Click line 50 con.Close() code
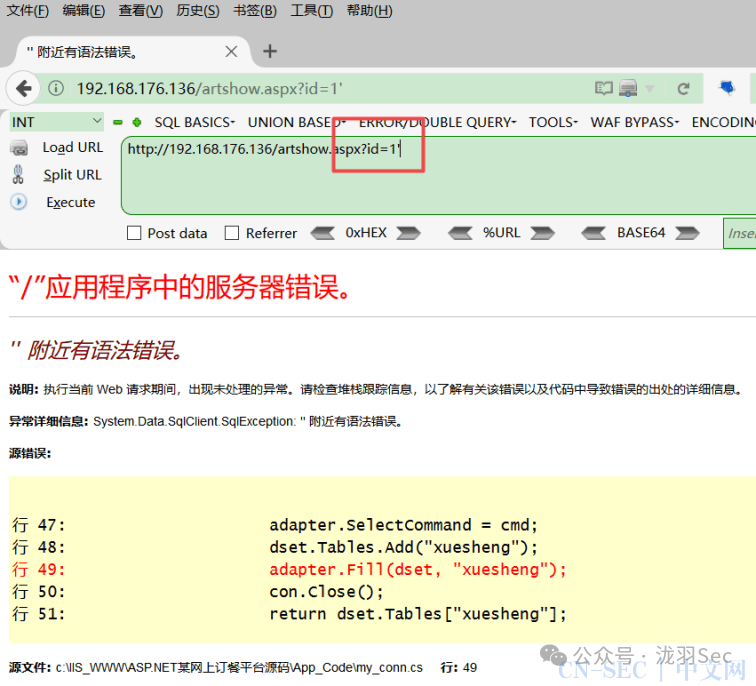This screenshot has height=686, width=756. pyautogui.click(x=326, y=592)
